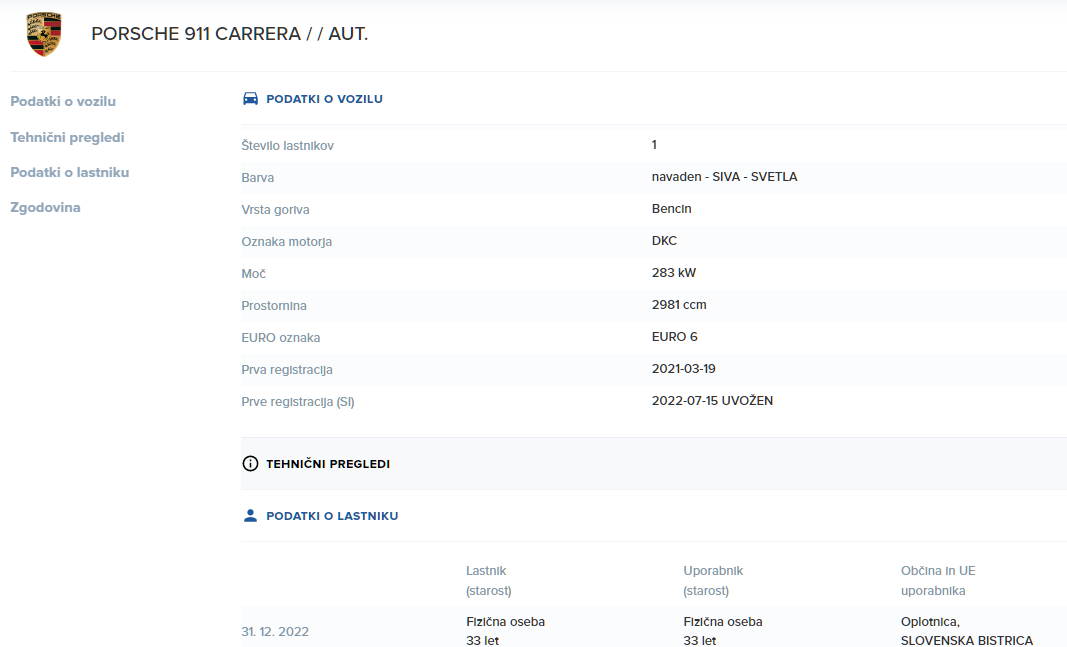Click the car icon beside Podatki o vozilu
The height and width of the screenshot is (647, 1067).
pyautogui.click(x=250, y=99)
